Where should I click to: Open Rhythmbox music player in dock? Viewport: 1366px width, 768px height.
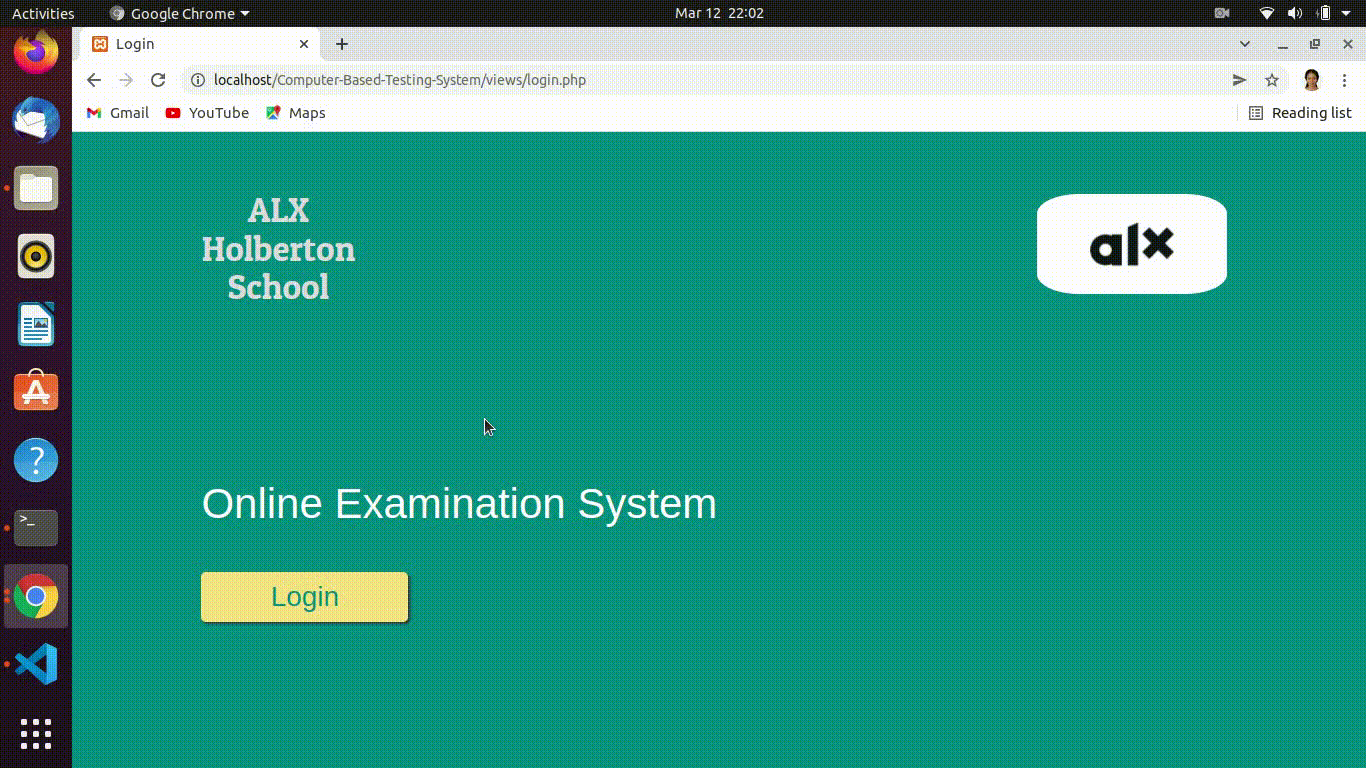tap(36, 256)
